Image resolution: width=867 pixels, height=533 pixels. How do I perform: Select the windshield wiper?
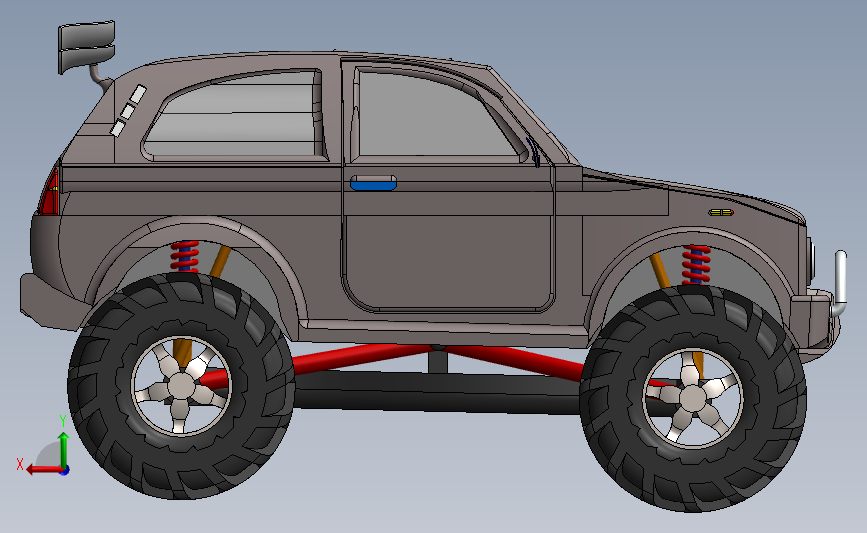point(534,152)
